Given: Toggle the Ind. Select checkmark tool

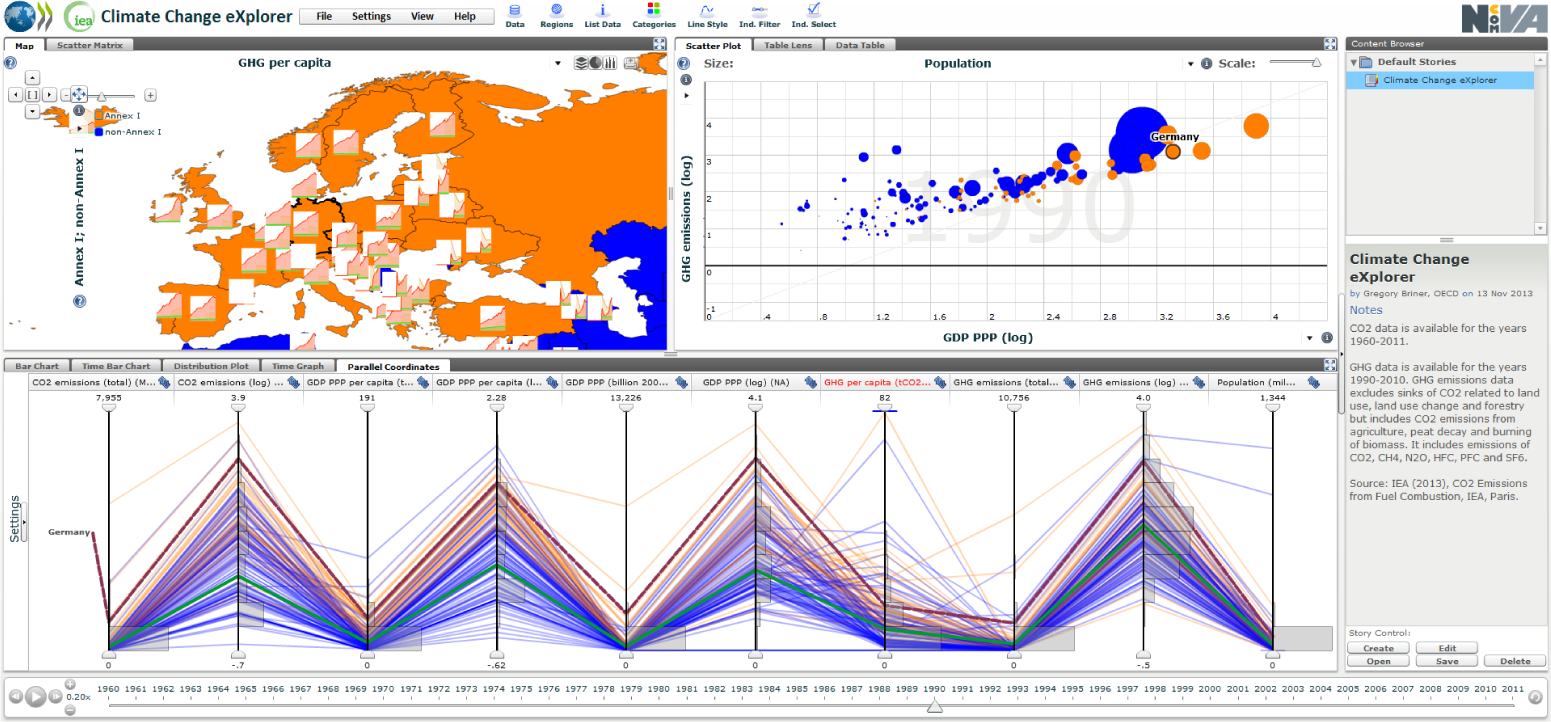Looking at the screenshot, I should click(x=813, y=11).
